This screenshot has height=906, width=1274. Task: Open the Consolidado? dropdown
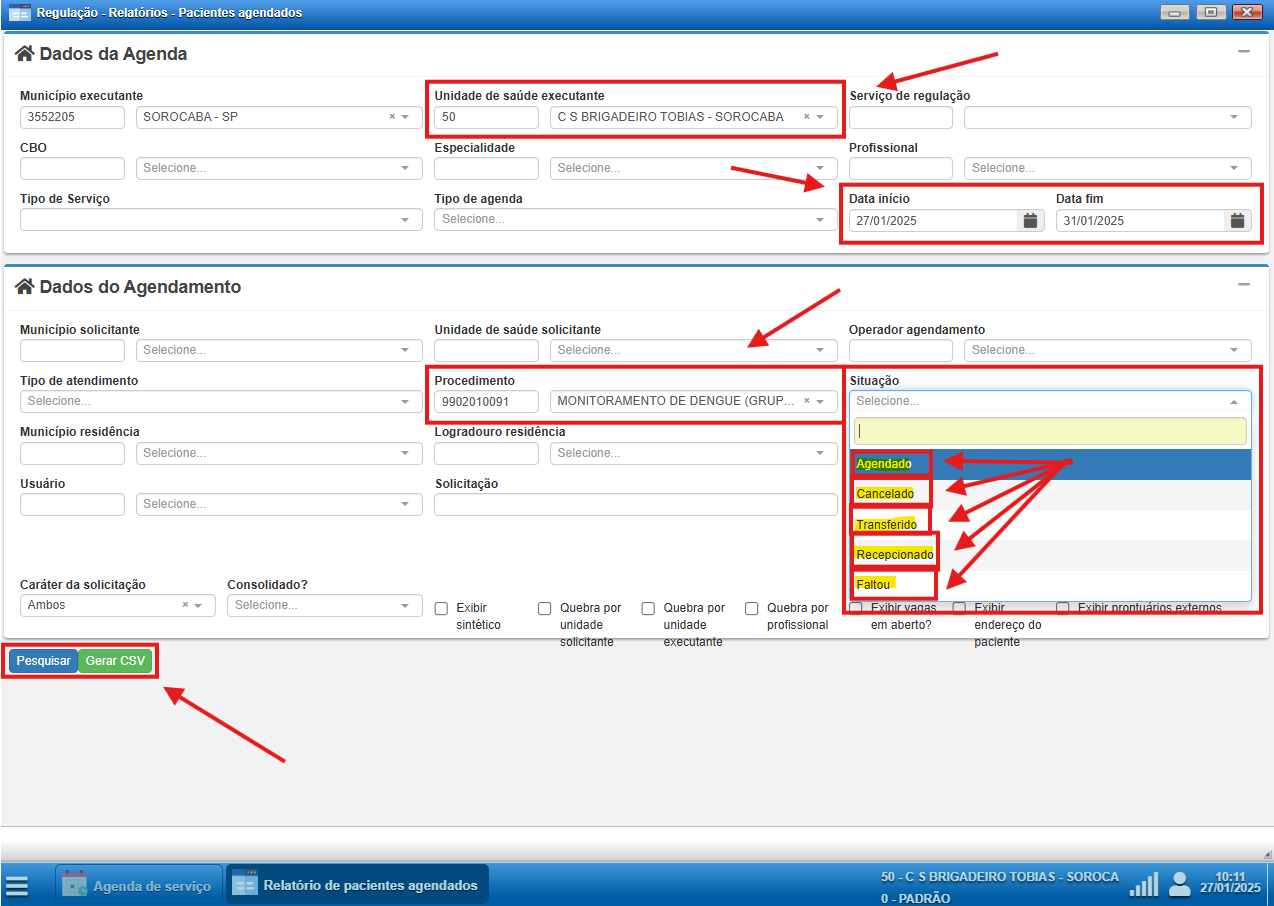click(325, 605)
